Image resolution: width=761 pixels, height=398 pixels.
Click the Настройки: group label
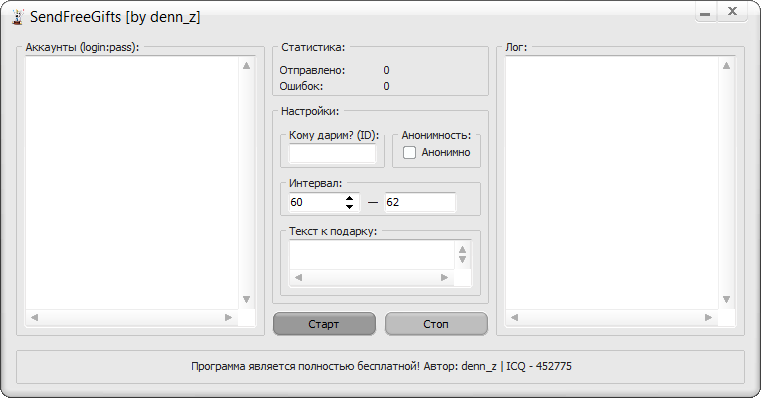[310, 112]
